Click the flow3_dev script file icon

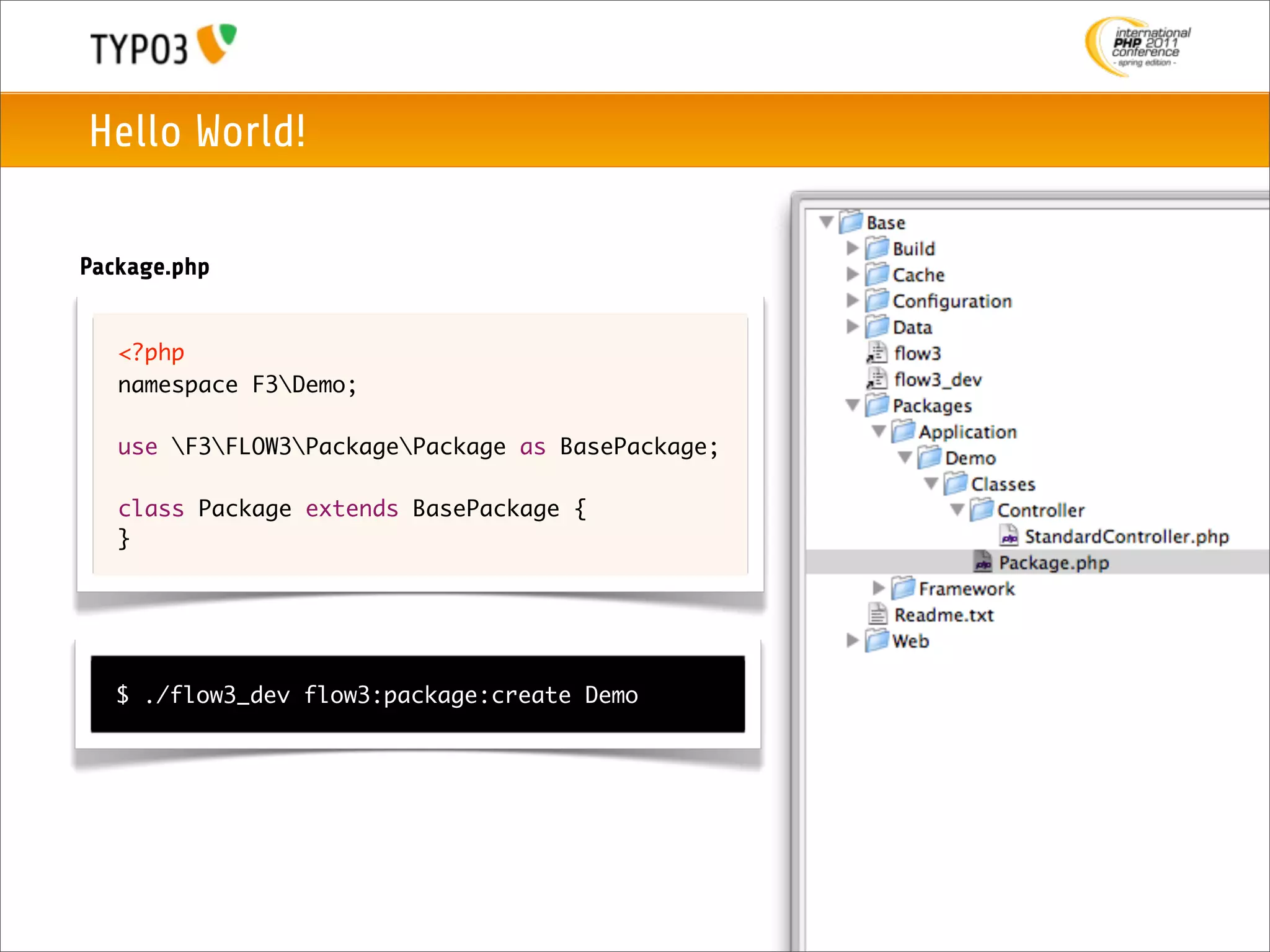tap(877, 379)
